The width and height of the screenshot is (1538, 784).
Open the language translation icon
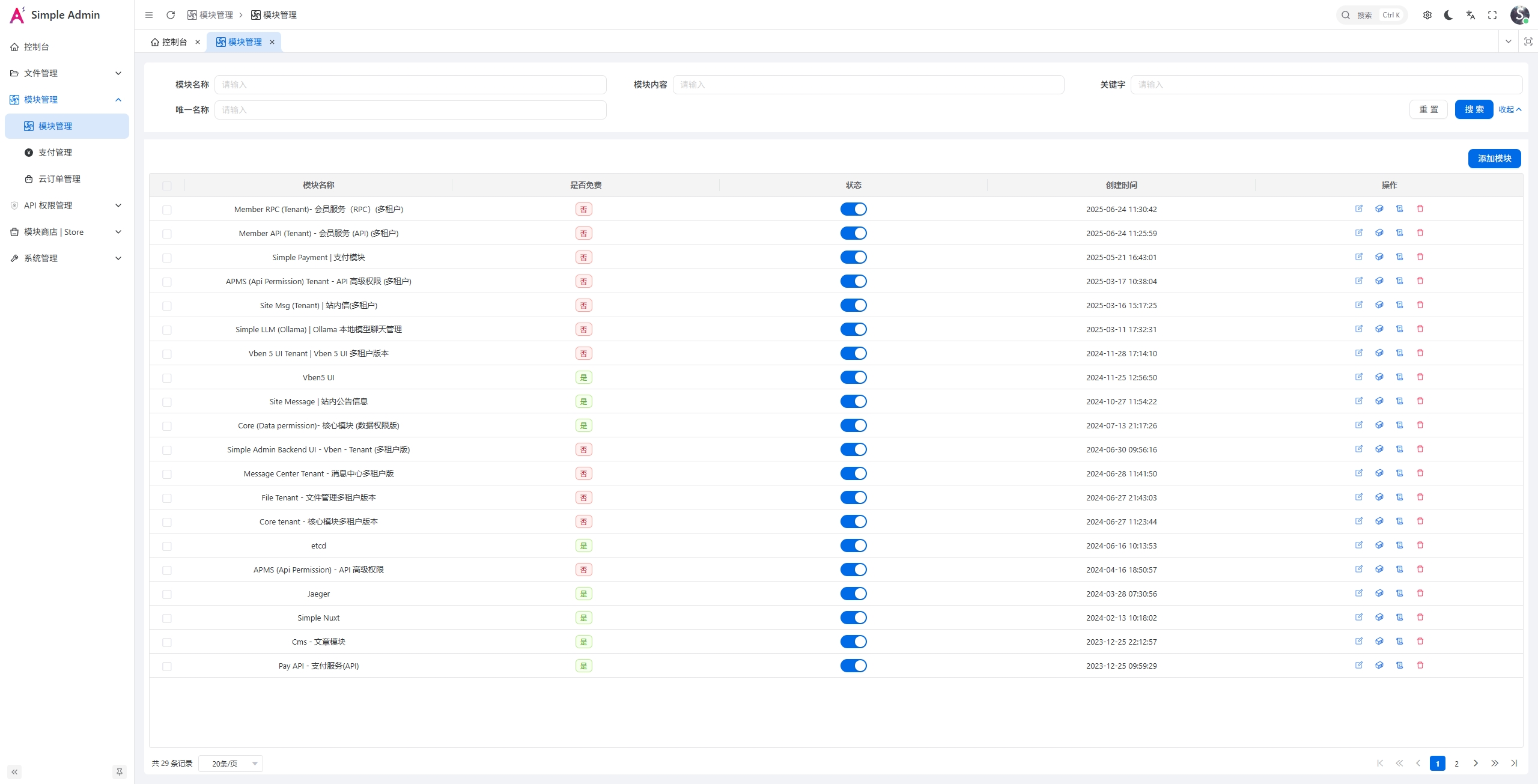click(x=1471, y=15)
